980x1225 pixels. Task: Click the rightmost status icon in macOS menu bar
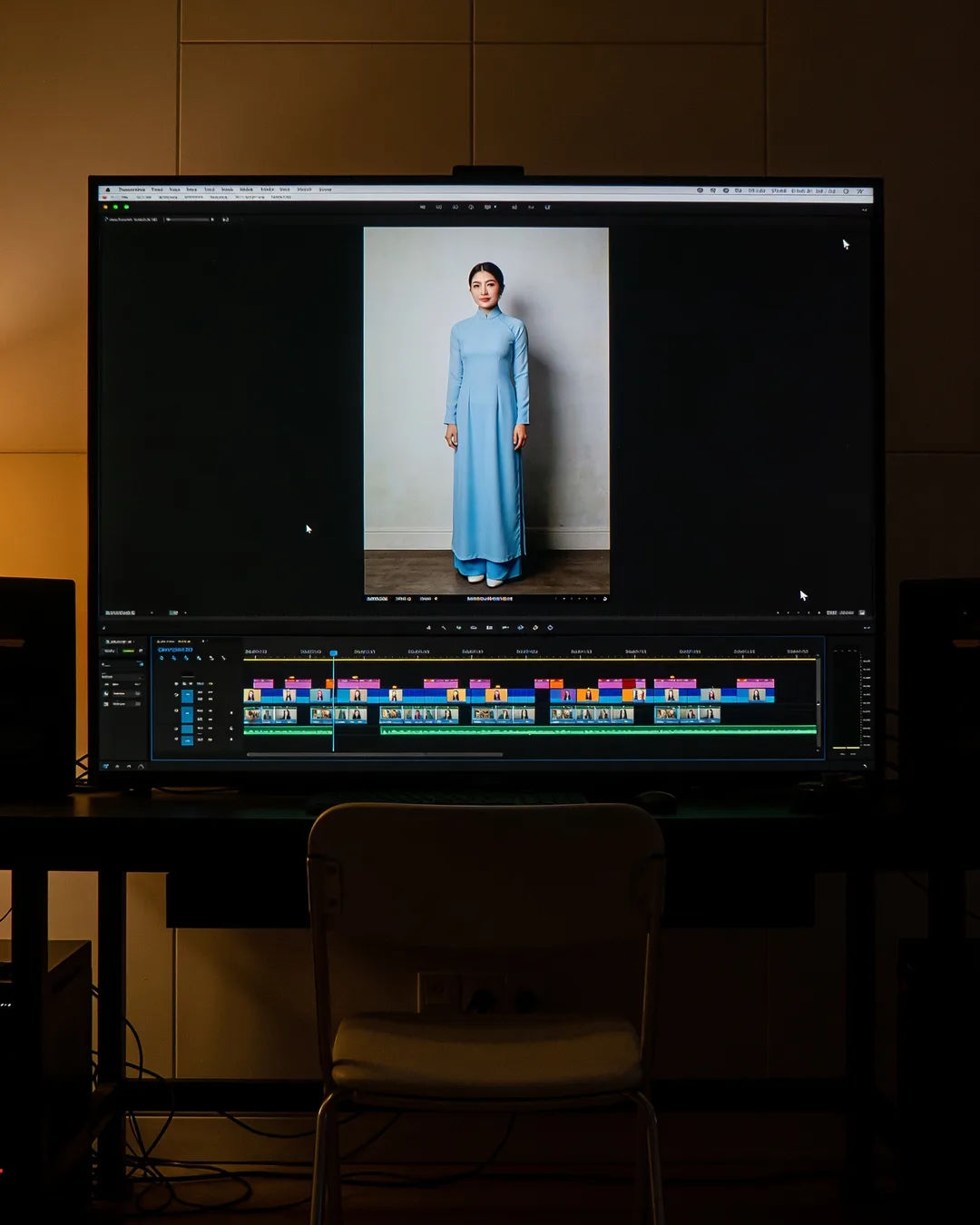click(859, 191)
